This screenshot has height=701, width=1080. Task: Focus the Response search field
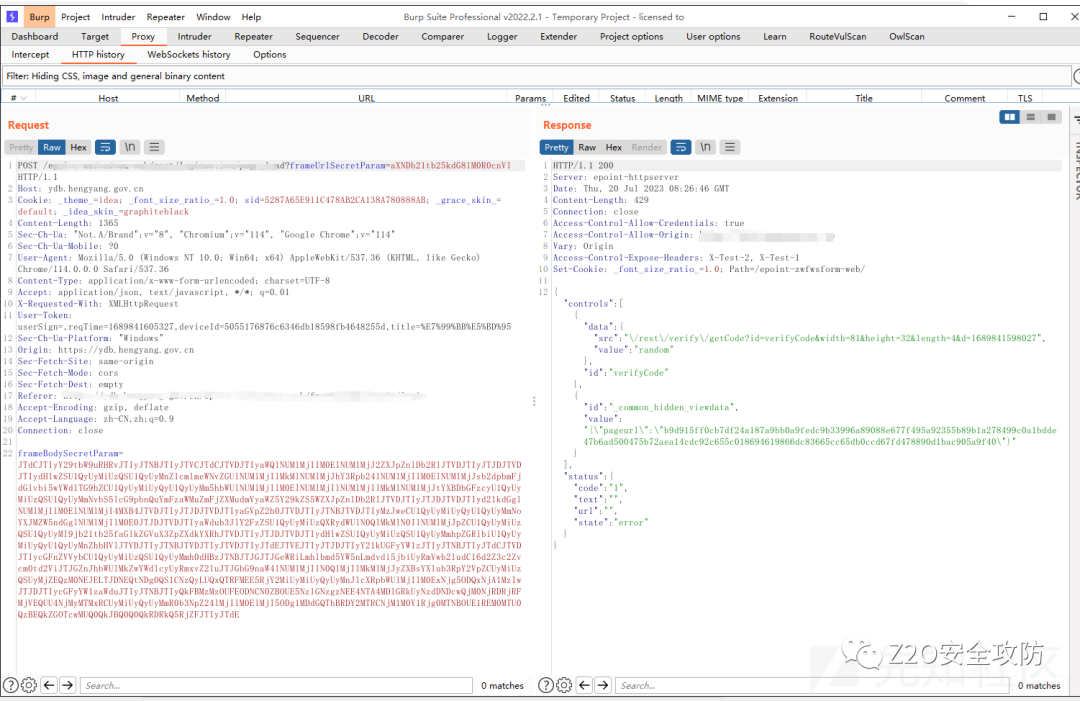(813, 685)
